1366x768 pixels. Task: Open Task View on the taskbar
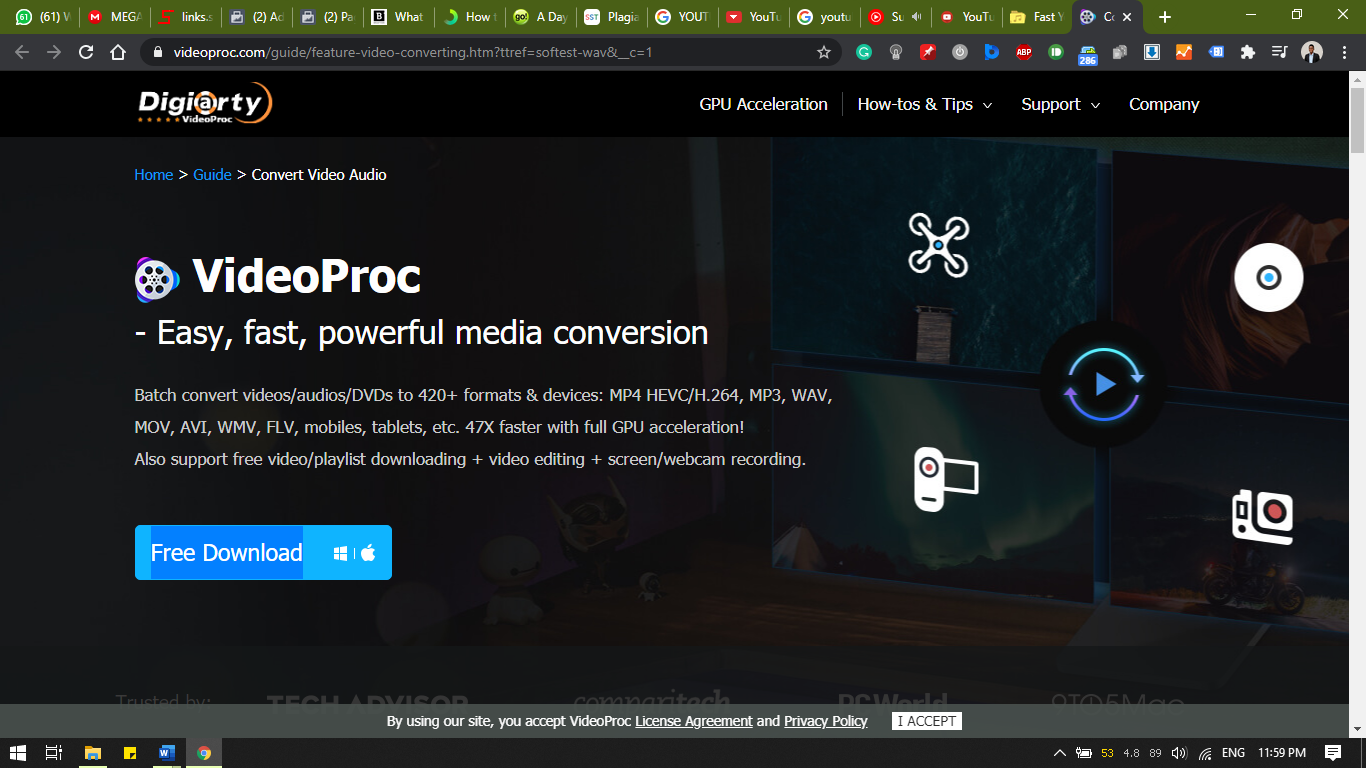point(55,753)
